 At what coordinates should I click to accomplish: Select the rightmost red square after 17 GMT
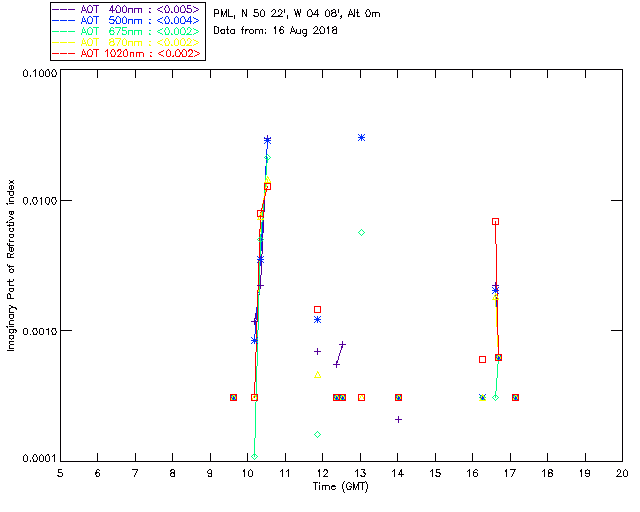coord(515,397)
